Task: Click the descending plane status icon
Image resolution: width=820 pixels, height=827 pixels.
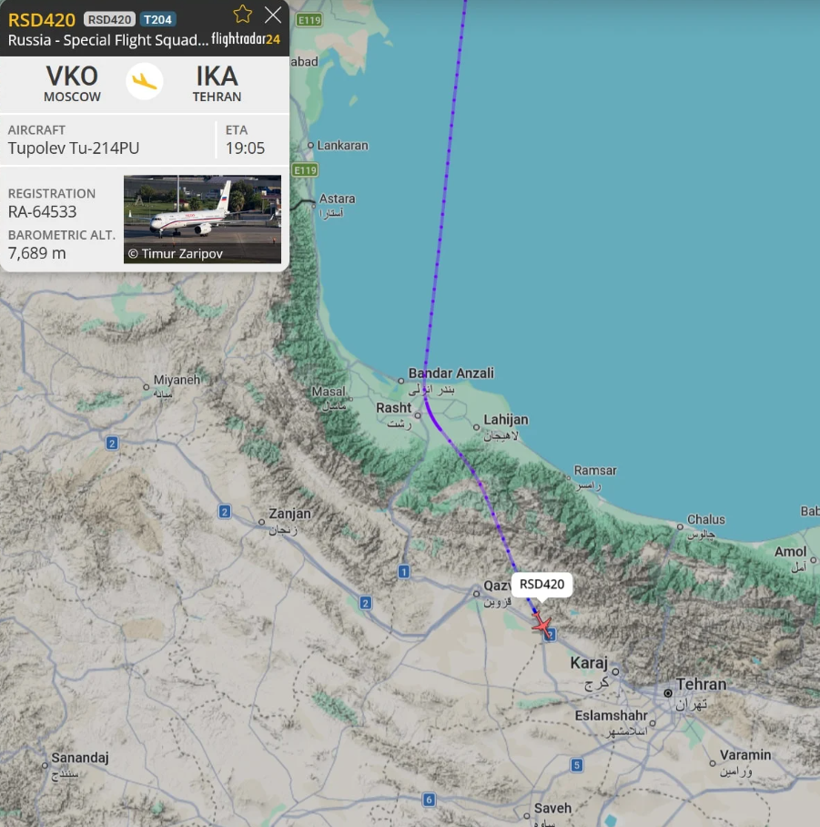Action: click(x=144, y=81)
